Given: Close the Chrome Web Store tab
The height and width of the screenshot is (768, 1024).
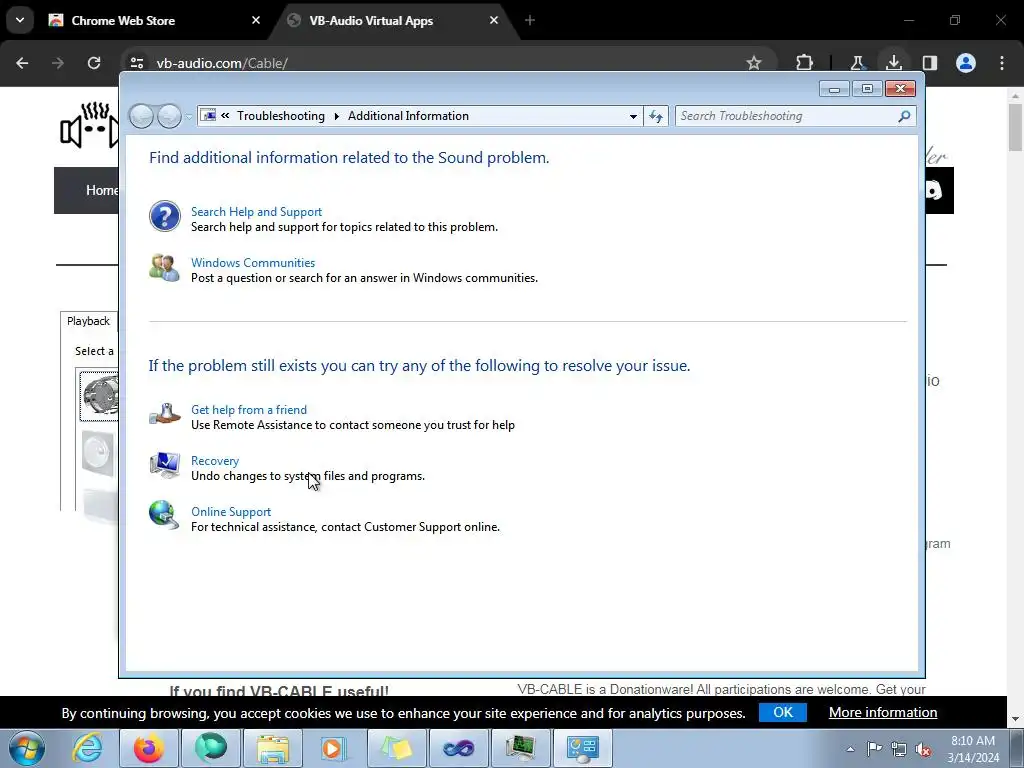Looking at the screenshot, I should click(256, 20).
